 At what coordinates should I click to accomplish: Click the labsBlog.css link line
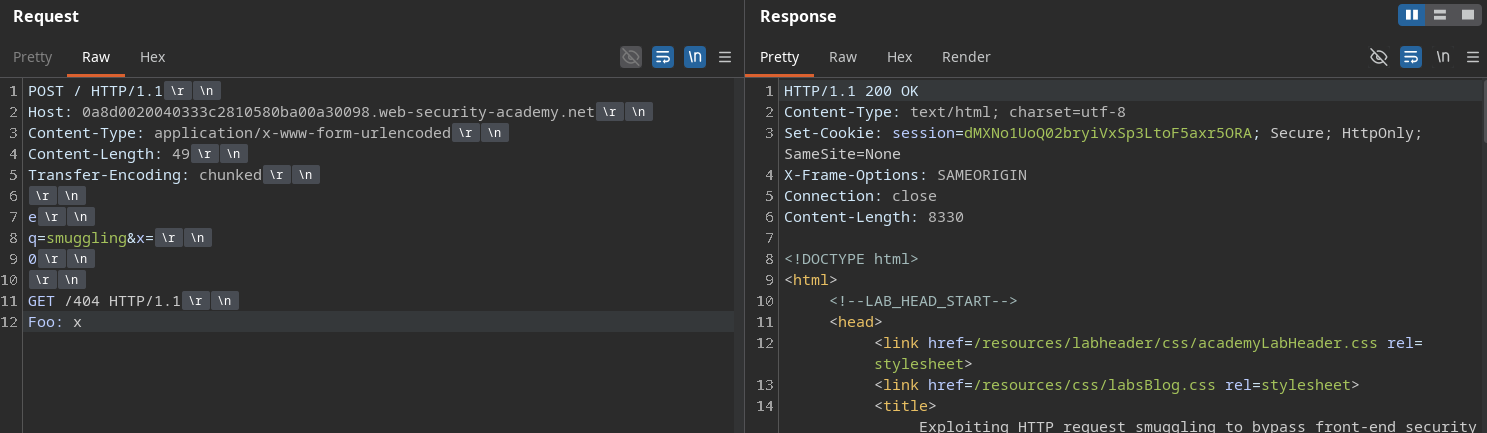[x=1117, y=385]
